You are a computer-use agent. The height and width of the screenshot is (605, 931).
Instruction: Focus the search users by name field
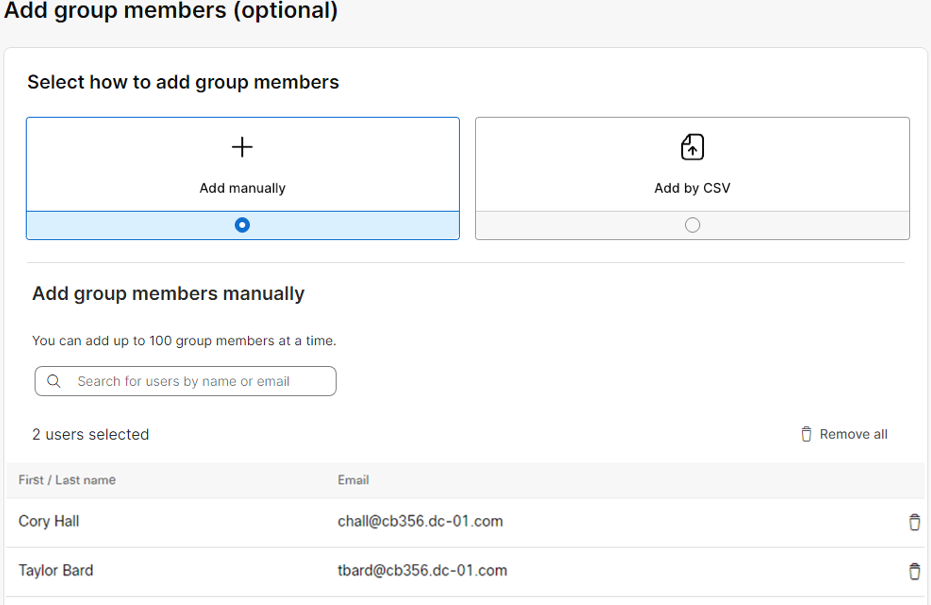click(x=195, y=381)
